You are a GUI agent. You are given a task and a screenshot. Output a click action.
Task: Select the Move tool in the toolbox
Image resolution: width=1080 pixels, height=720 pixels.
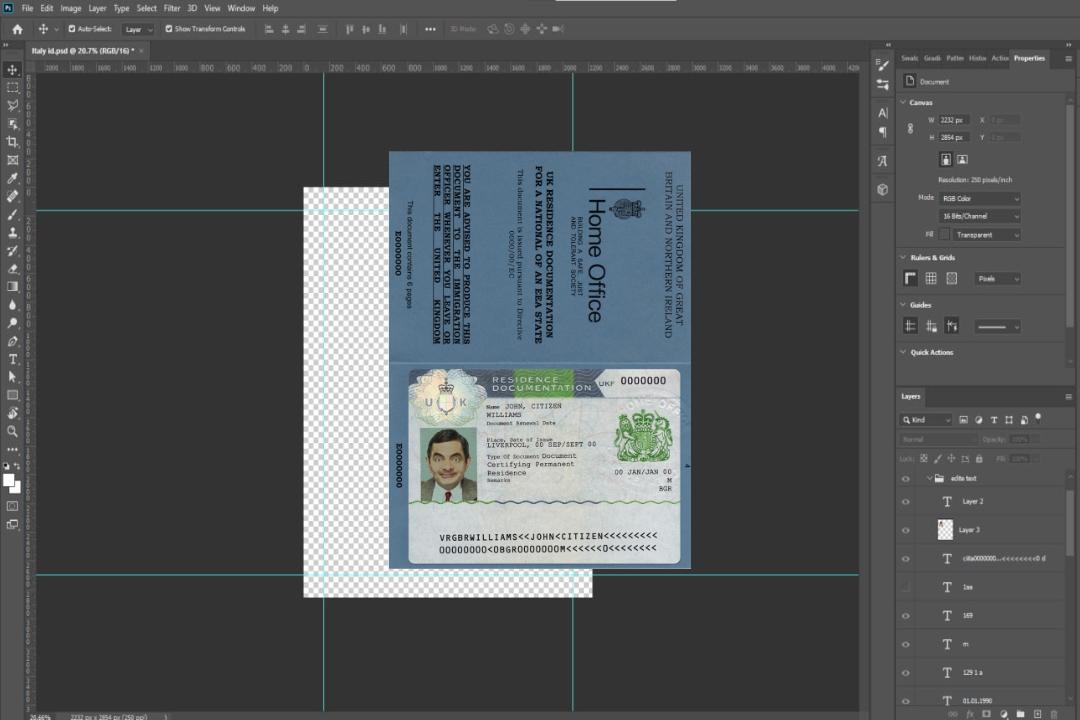point(12,70)
